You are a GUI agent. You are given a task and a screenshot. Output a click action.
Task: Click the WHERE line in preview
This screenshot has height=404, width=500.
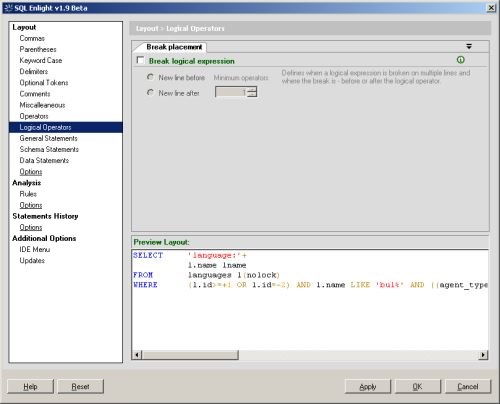point(310,285)
